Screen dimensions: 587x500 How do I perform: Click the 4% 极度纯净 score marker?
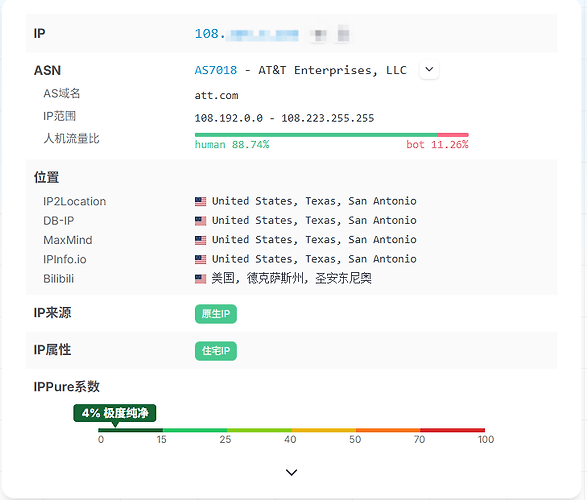click(x=115, y=413)
